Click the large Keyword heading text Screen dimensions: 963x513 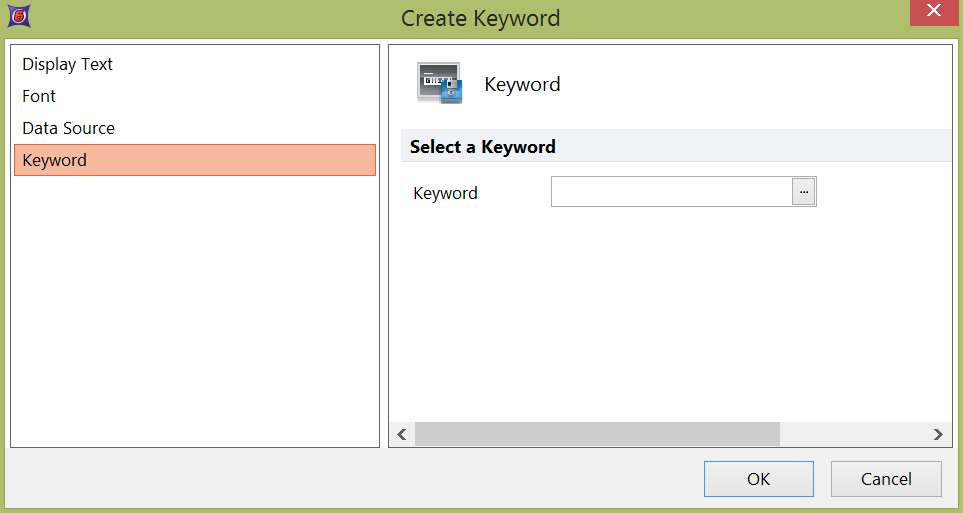pos(522,84)
